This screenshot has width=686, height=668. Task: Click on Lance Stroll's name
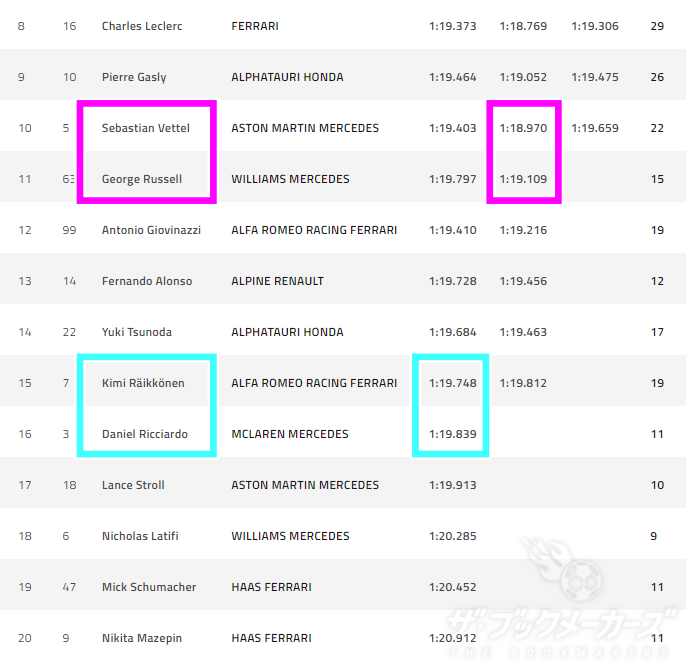[x=133, y=485]
